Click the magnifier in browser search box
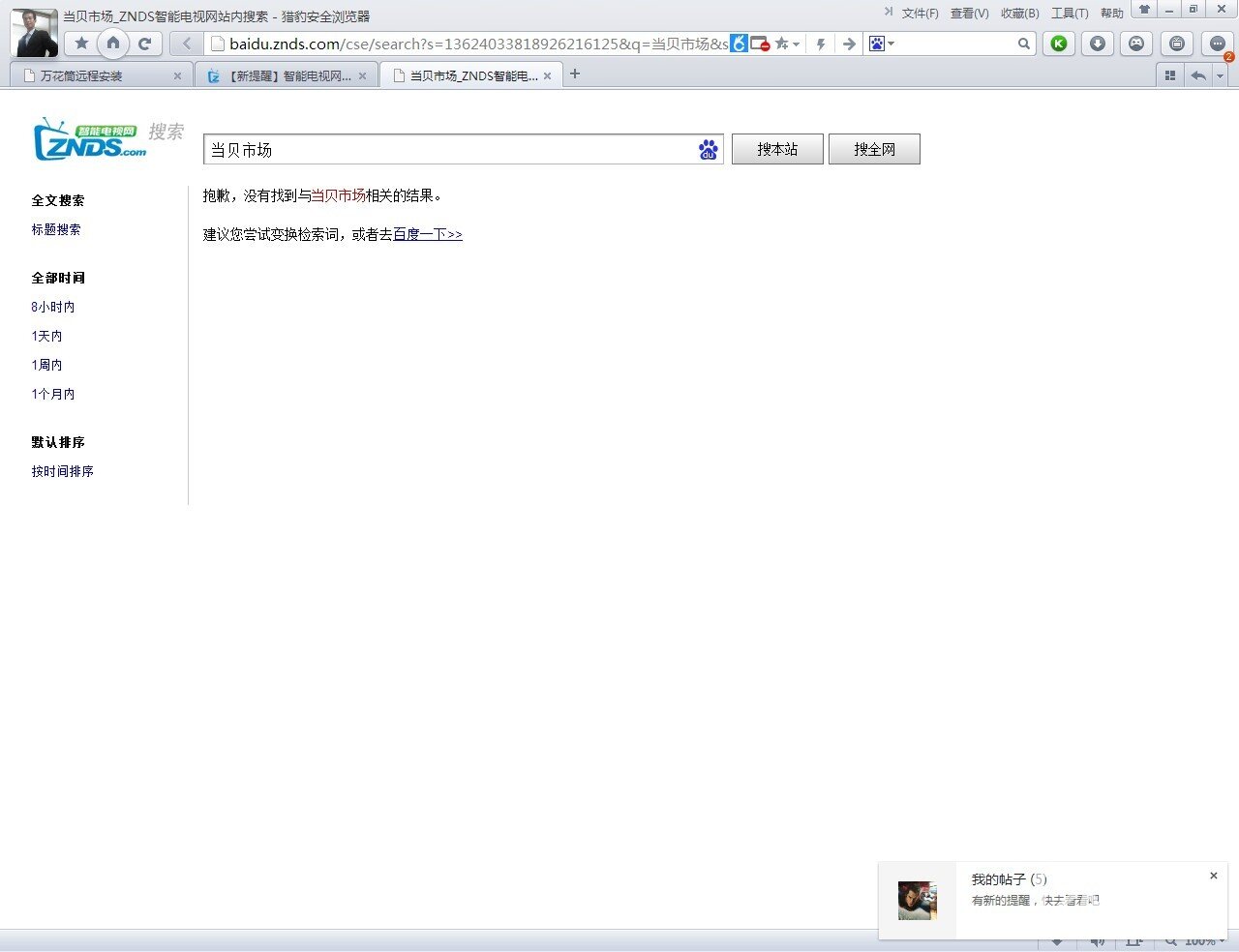The width and height of the screenshot is (1239, 952). pos(1024,44)
